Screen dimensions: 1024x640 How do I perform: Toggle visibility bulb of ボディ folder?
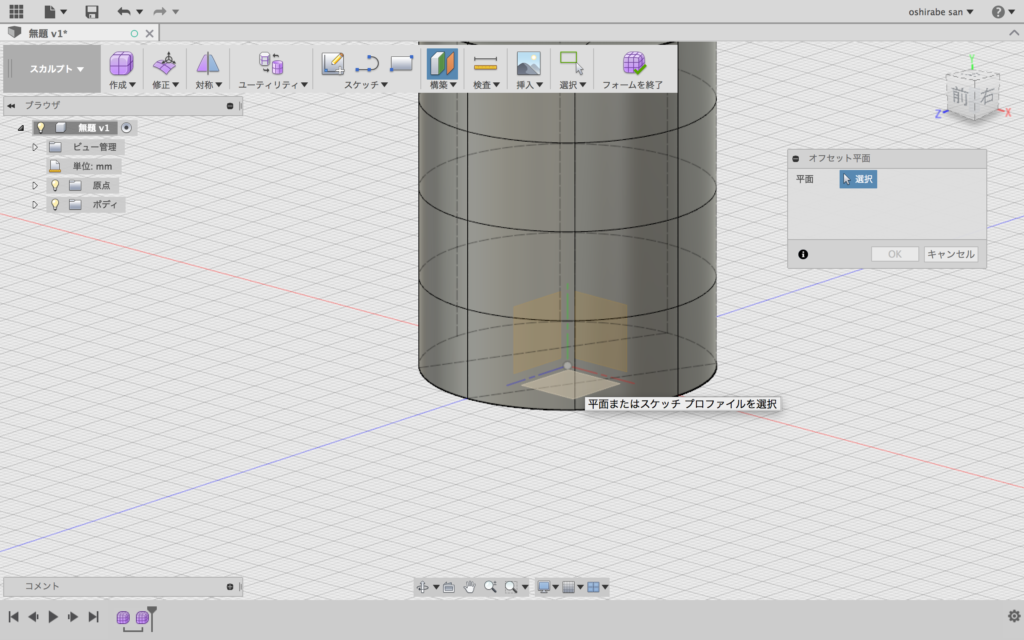55,204
